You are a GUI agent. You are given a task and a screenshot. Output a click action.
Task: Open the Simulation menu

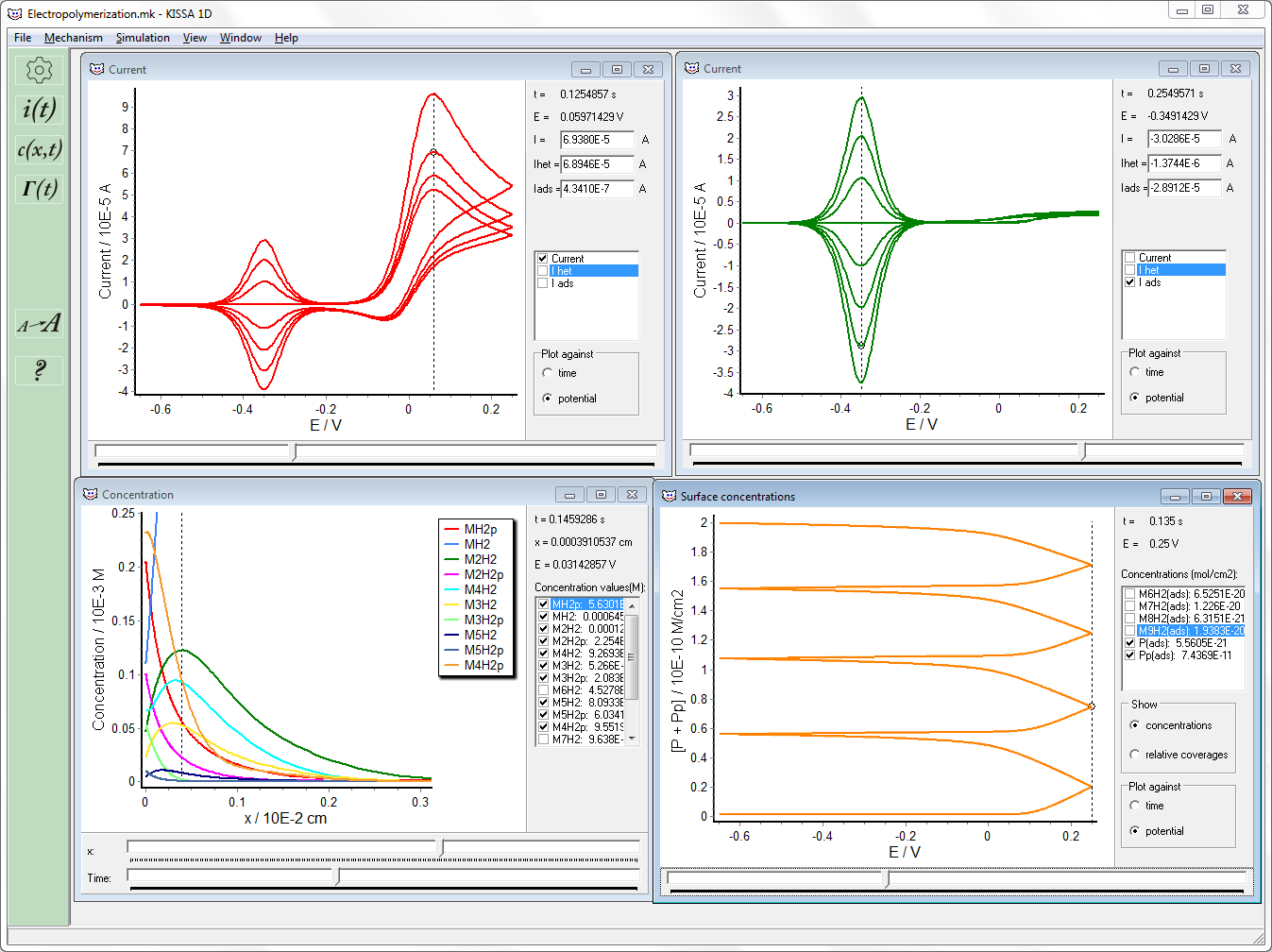(x=143, y=38)
